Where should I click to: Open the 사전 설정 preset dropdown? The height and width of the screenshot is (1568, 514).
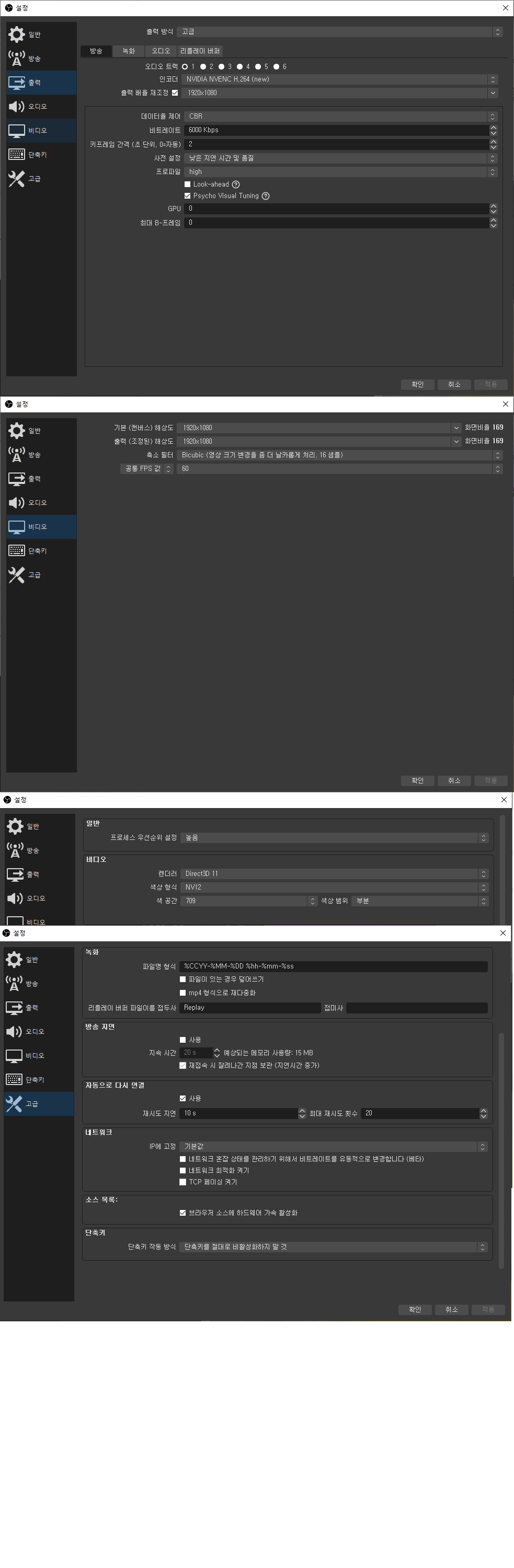341,158
